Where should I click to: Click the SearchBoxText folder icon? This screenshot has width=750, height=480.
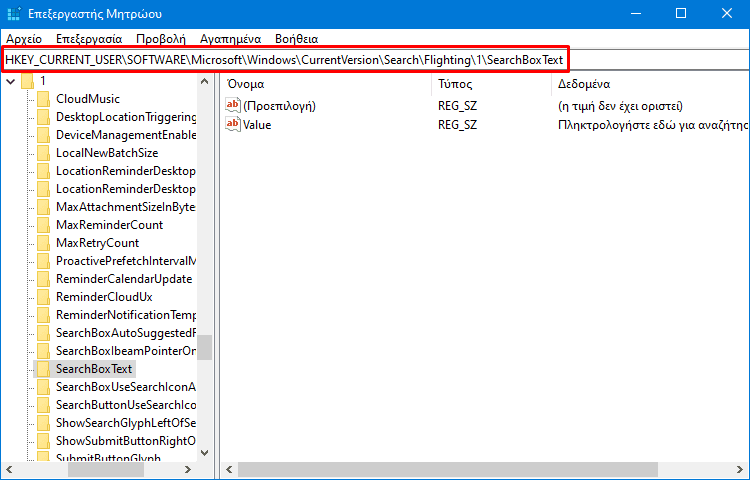[x=43, y=369]
